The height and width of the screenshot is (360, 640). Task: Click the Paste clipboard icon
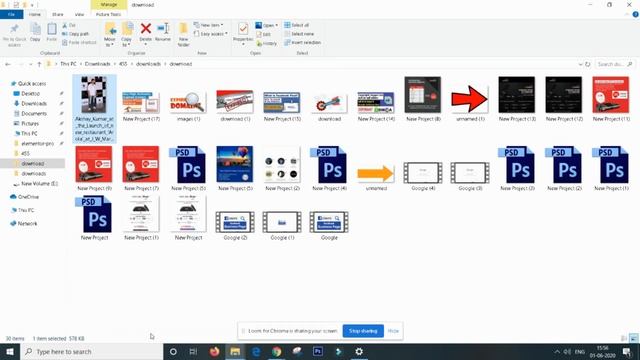(x=51, y=29)
